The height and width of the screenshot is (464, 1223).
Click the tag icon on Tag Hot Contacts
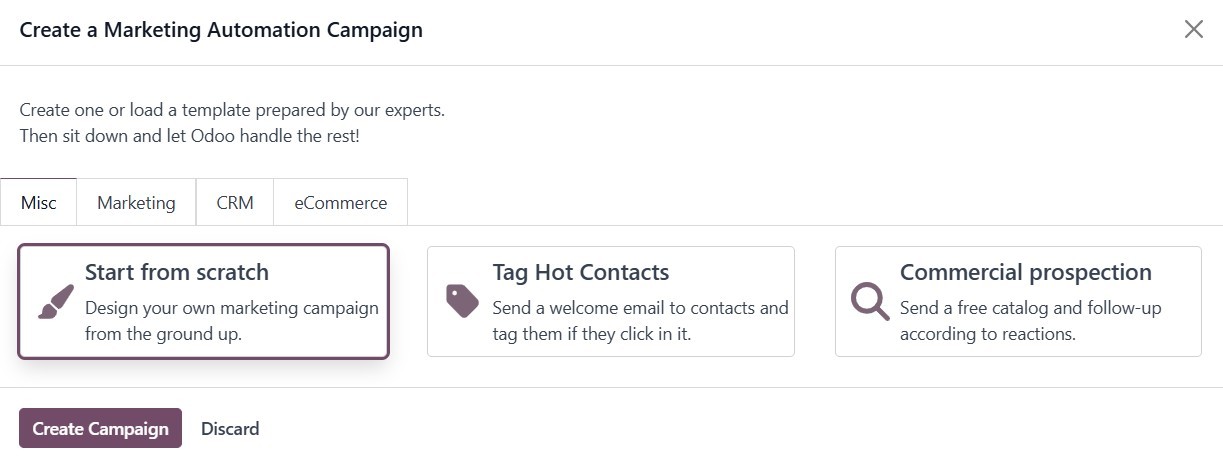click(x=462, y=301)
